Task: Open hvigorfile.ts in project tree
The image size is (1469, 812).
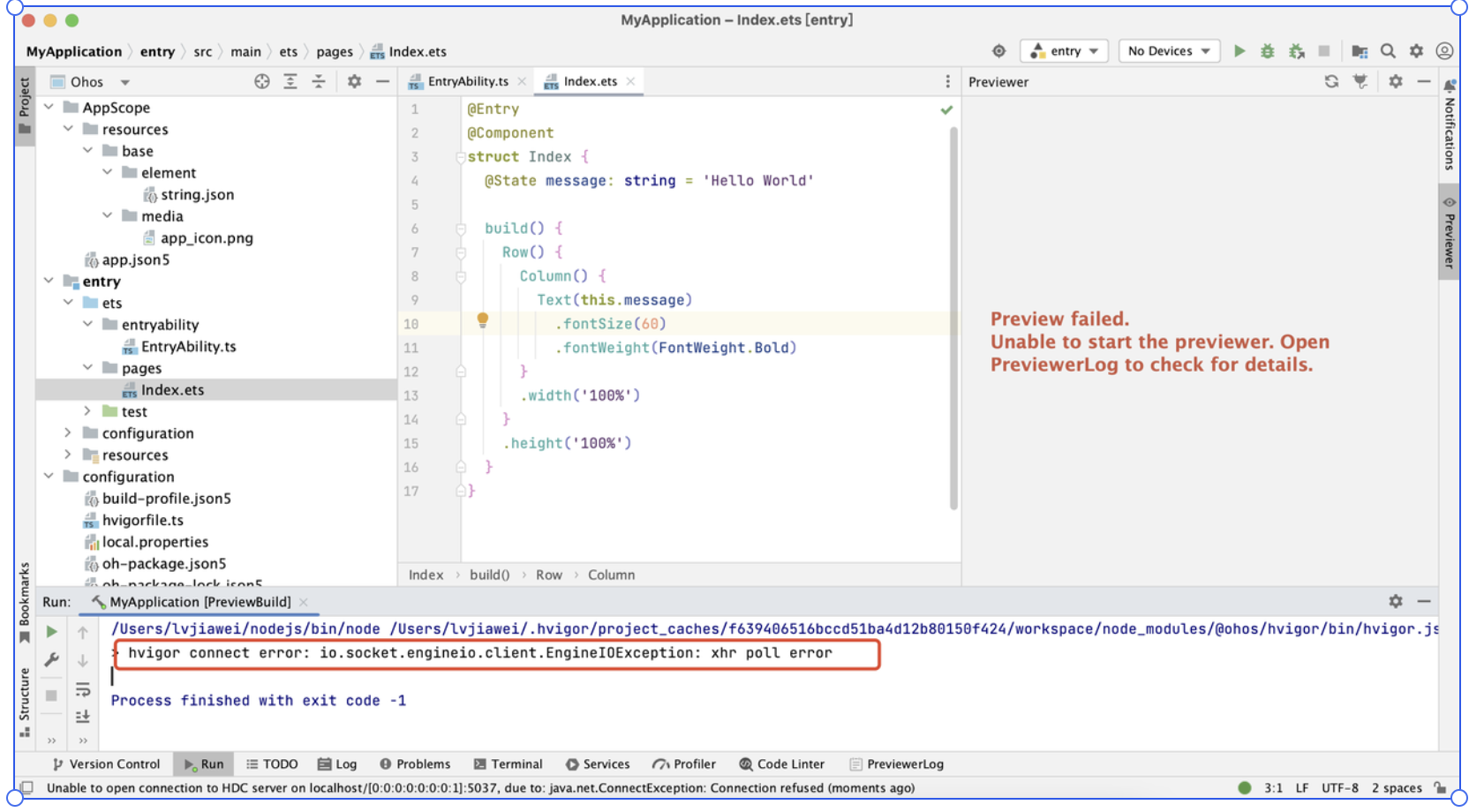Action: pos(142,520)
